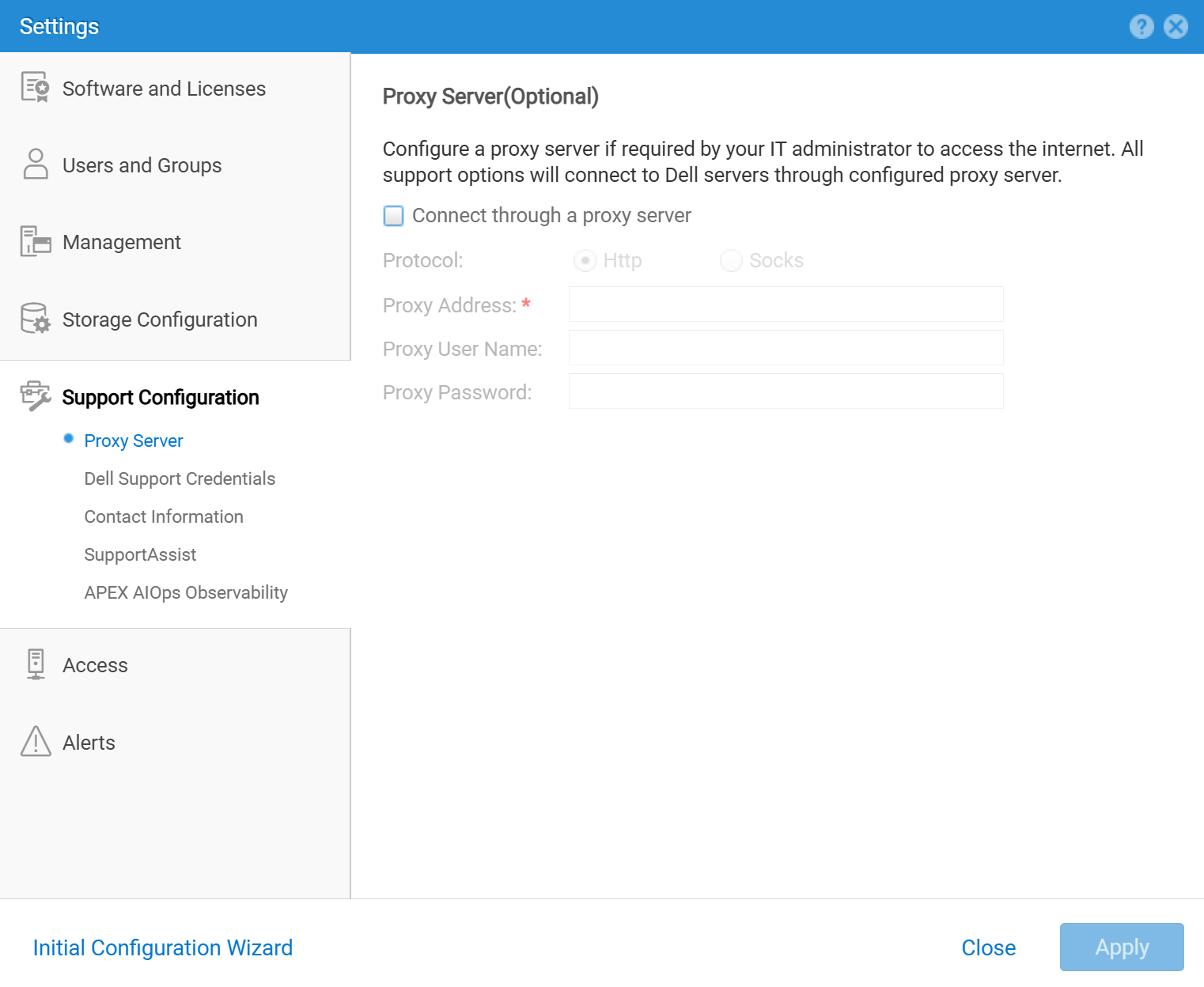Go to the SupportAssist sub-item

tap(140, 554)
